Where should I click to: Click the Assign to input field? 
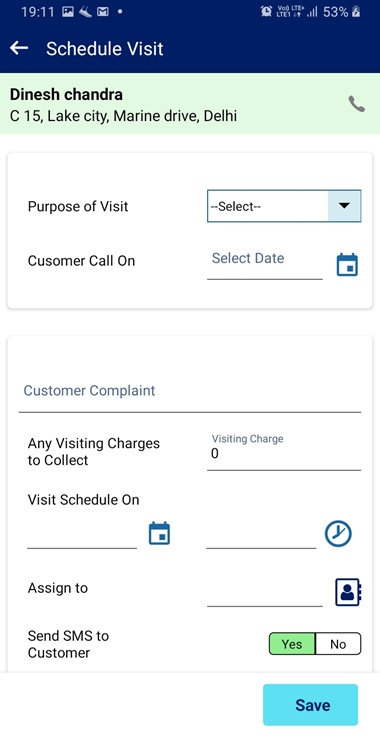tap(265, 592)
